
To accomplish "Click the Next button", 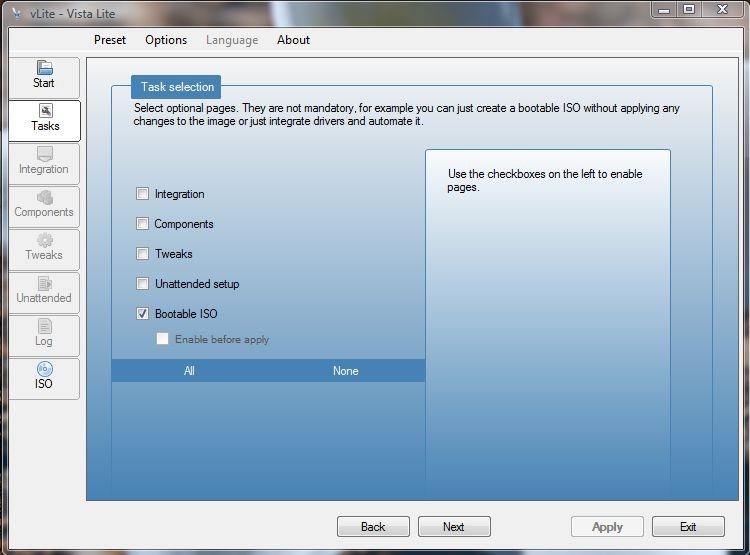I will [454, 527].
